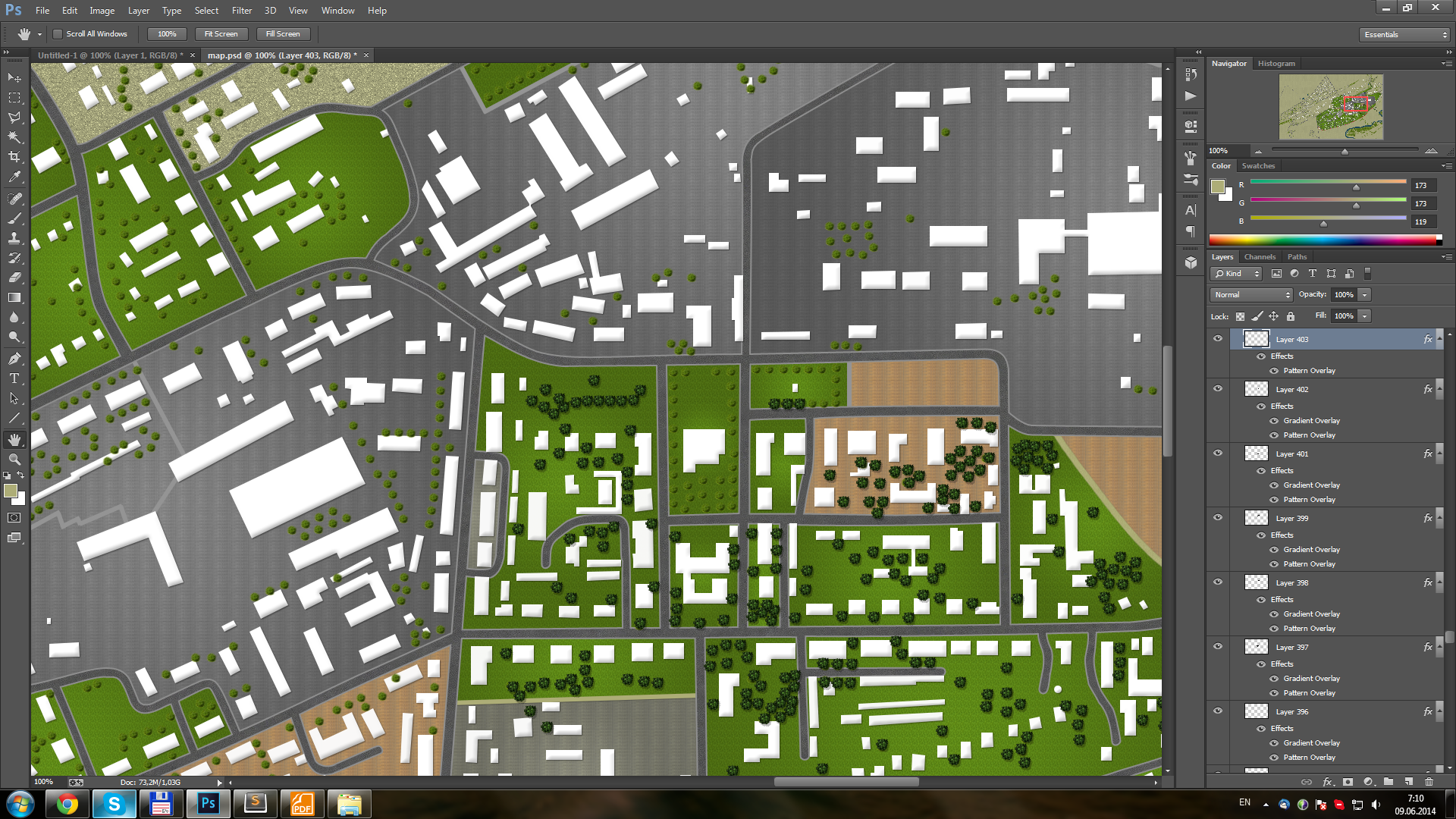Select the Move tool
The width and height of the screenshot is (1456, 819).
tap(13, 77)
